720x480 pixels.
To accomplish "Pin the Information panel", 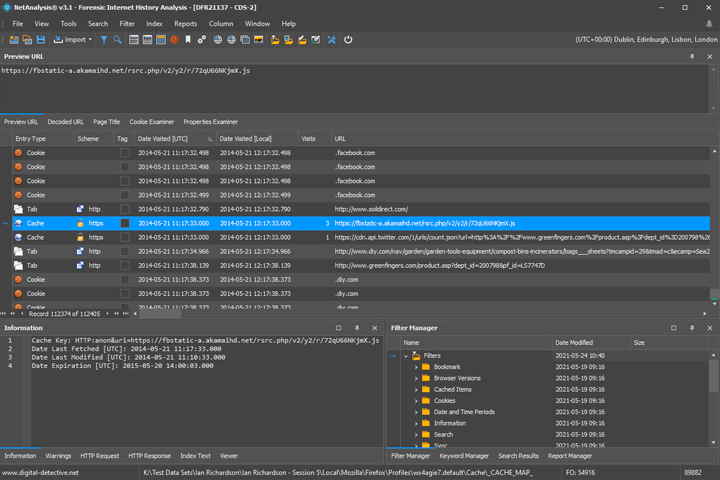I will [357, 328].
